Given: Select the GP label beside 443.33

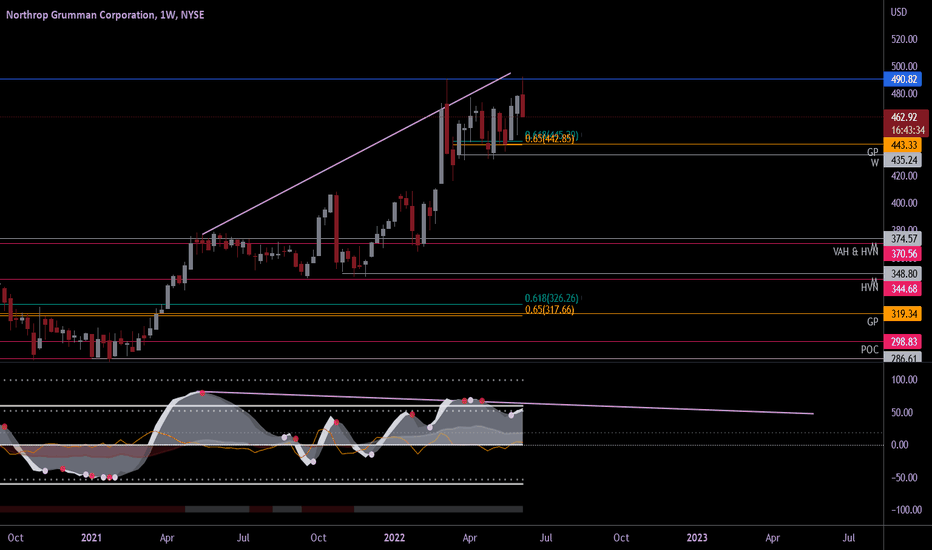Looking at the screenshot, I should point(873,152).
